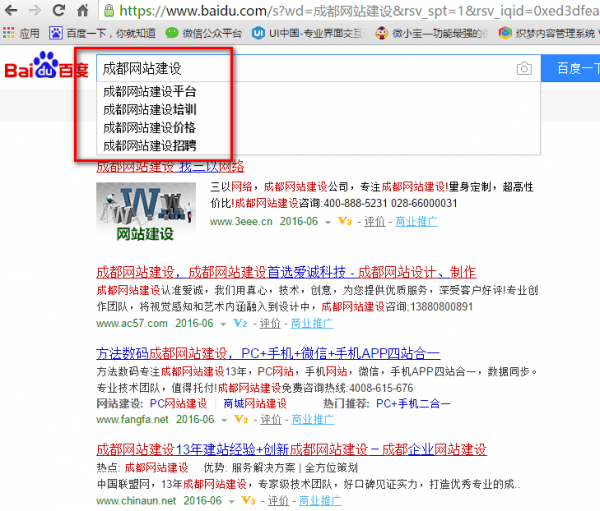
Task: Expand dropdown arrow beside www.chinaun.net date
Action: [231, 501]
